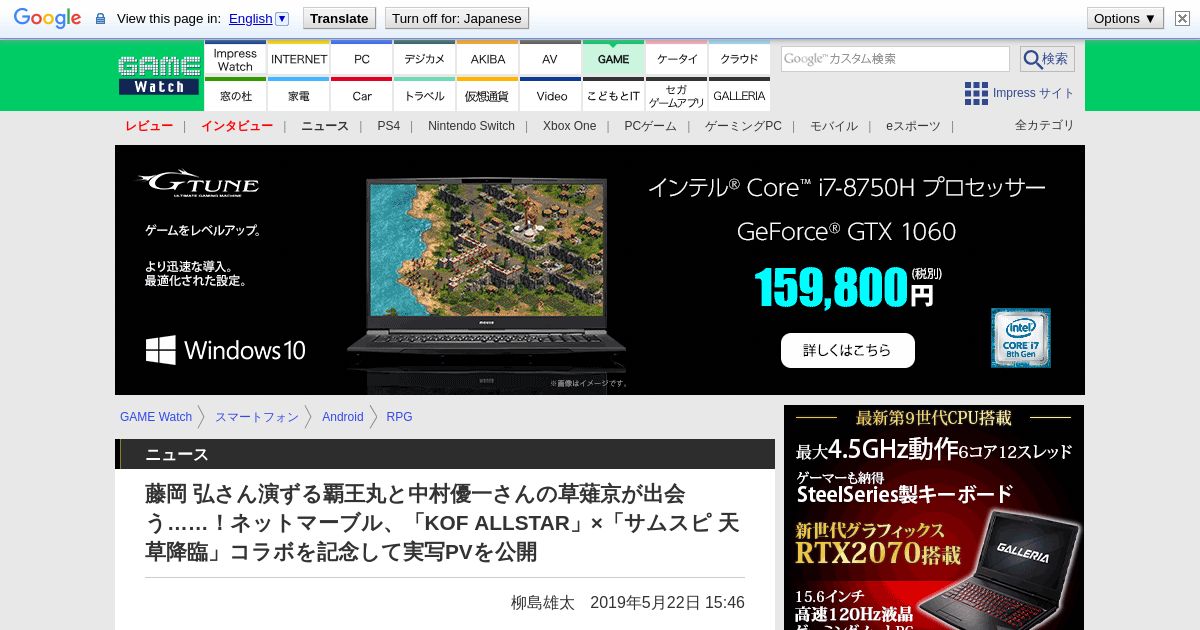Click the Android breadcrumb link
The width and height of the screenshot is (1200, 630).
coord(343,417)
